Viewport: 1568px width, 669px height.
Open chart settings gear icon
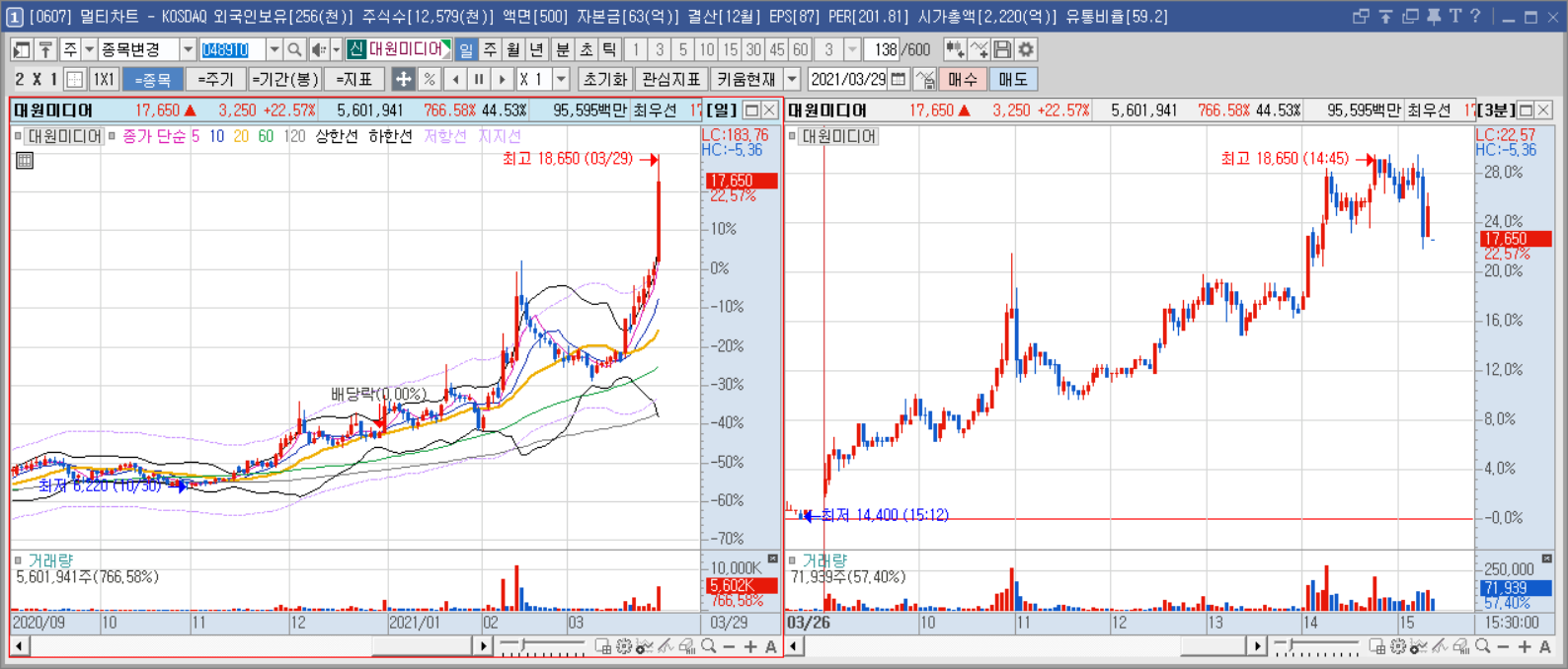click(1027, 49)
